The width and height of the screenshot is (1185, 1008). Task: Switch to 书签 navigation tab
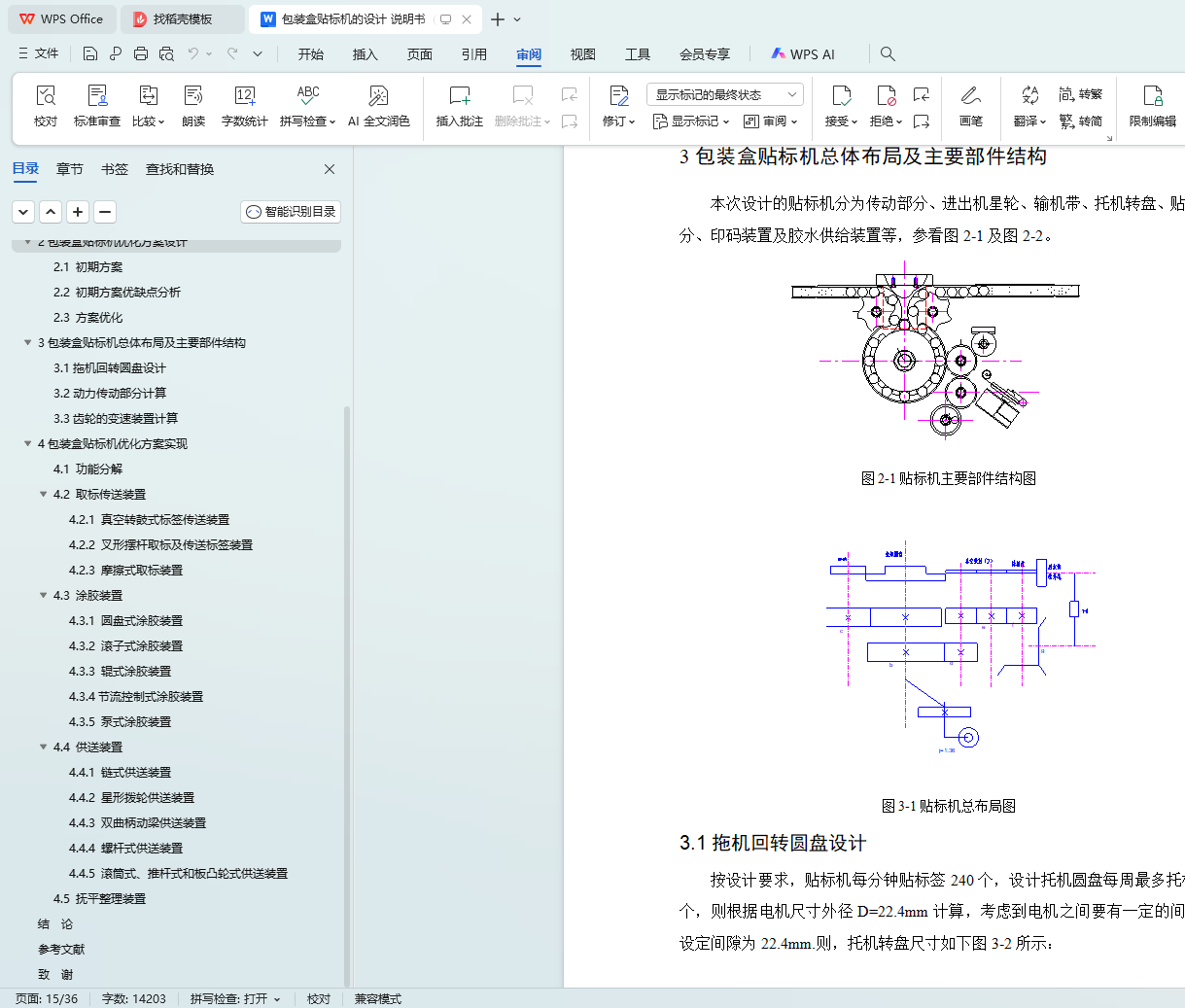pos(115,169)
